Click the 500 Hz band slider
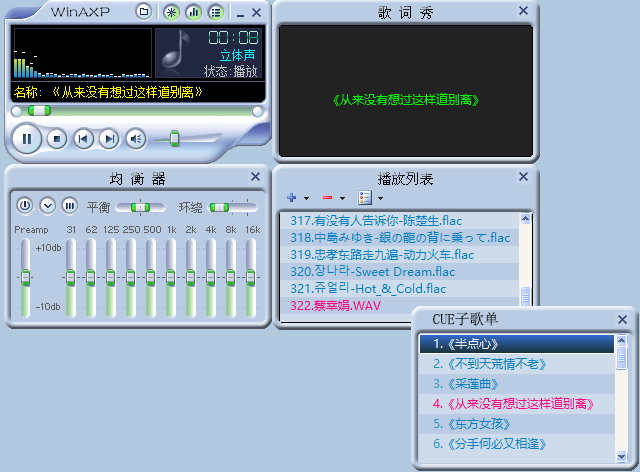The image size is (640, 472). pos(151,278)
